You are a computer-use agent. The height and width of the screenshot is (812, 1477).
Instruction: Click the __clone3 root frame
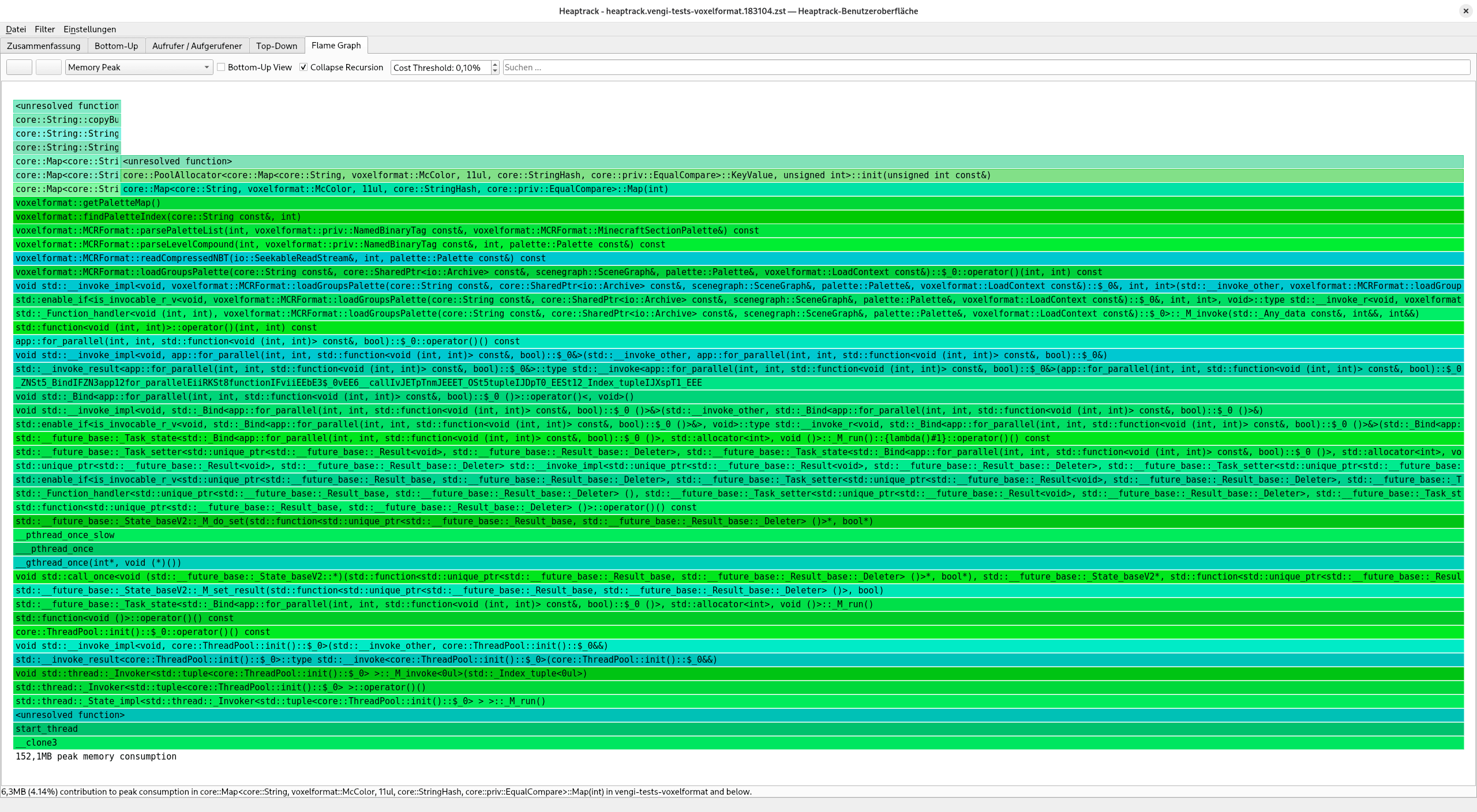pyautogui.click(x=738, y=743)
